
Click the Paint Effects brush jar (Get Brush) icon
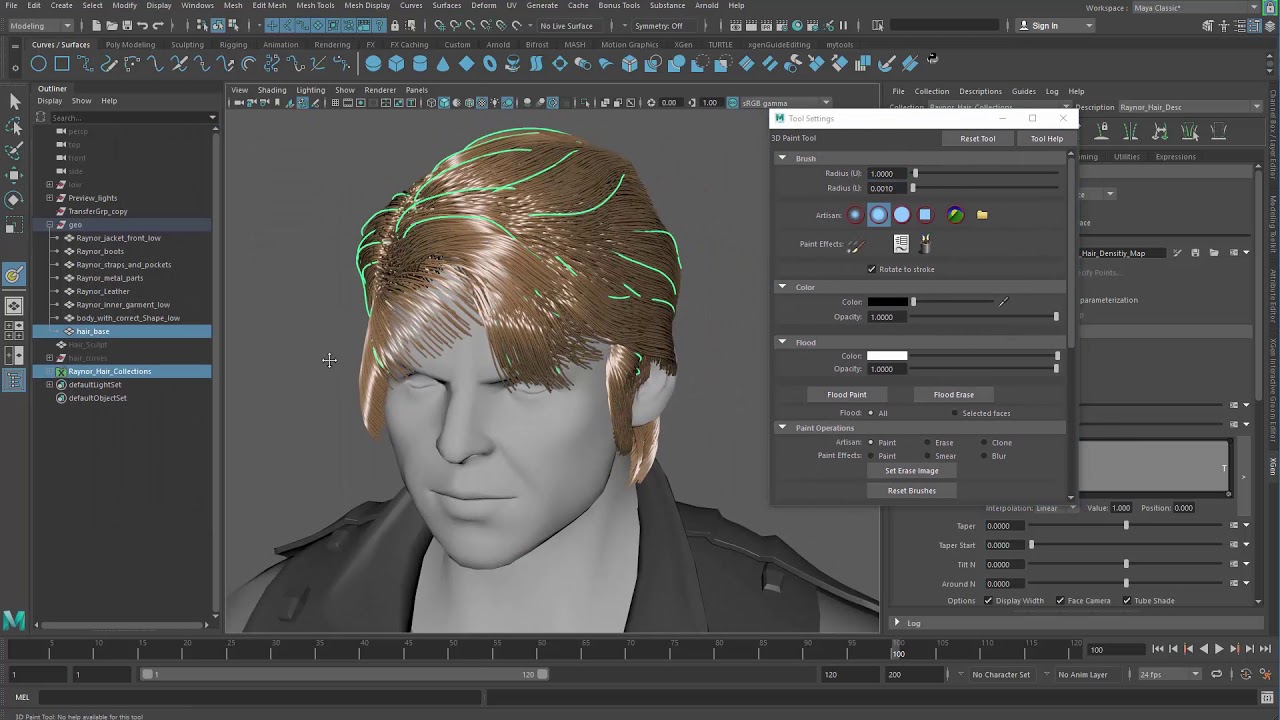pyautogui.click(x=924, y=243)
